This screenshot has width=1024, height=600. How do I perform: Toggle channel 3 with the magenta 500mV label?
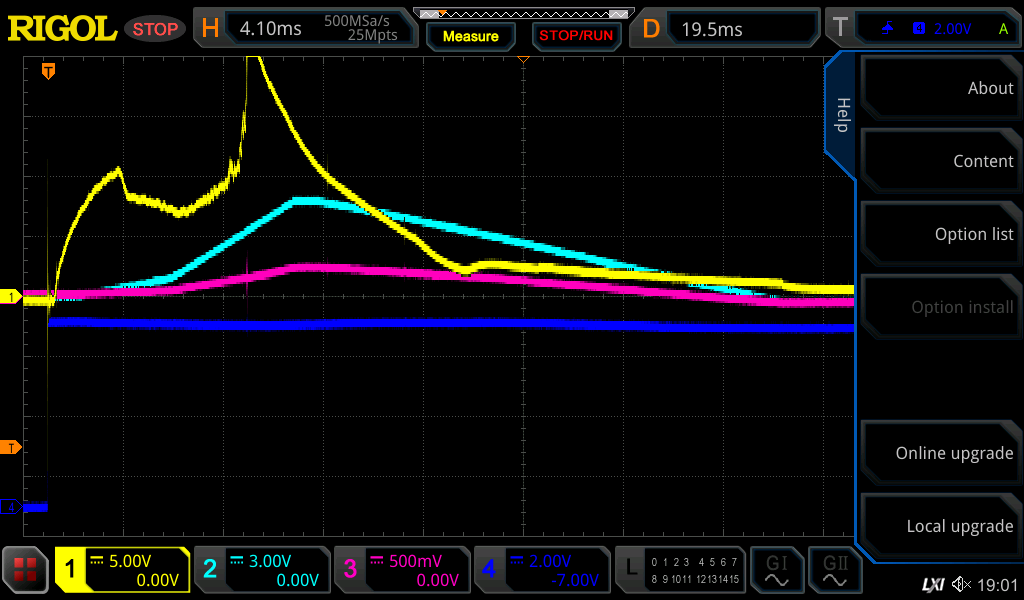pyautogui.click(x=400, y=570)
